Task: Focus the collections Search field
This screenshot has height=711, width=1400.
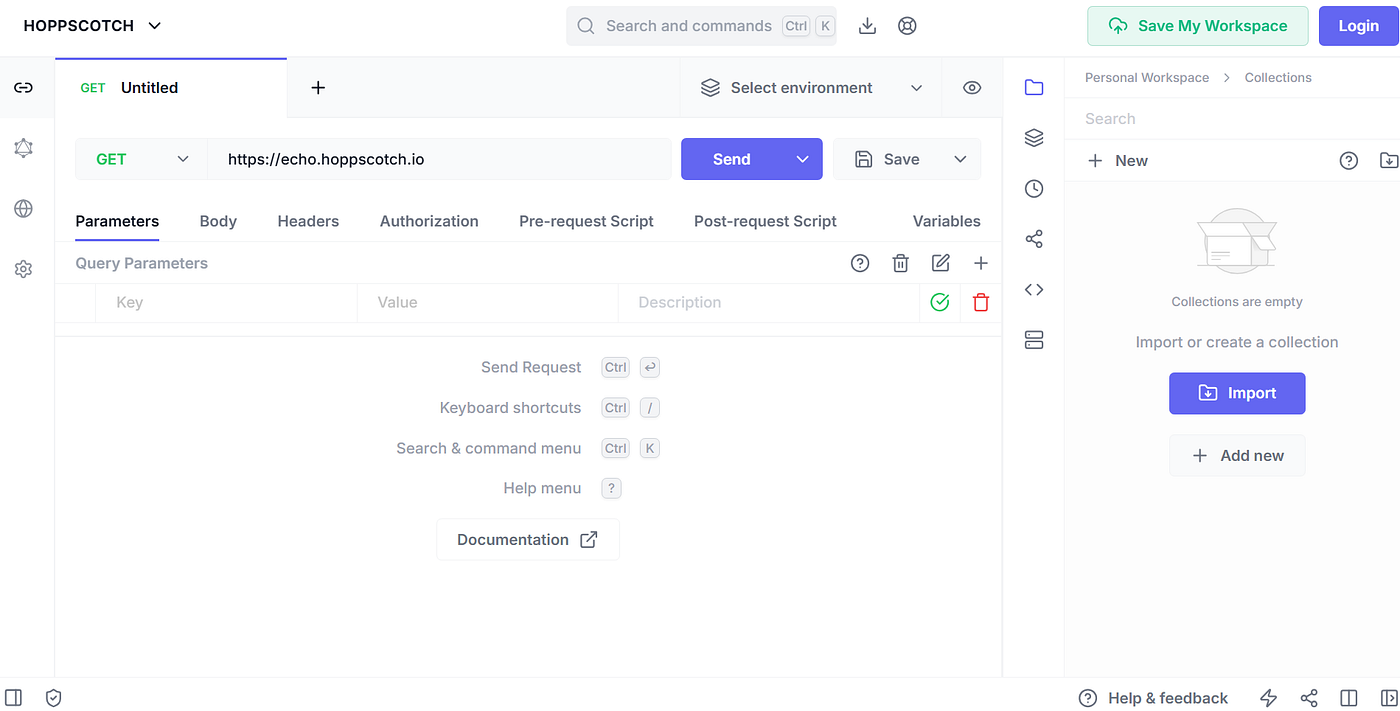Action: point(1232,118)
